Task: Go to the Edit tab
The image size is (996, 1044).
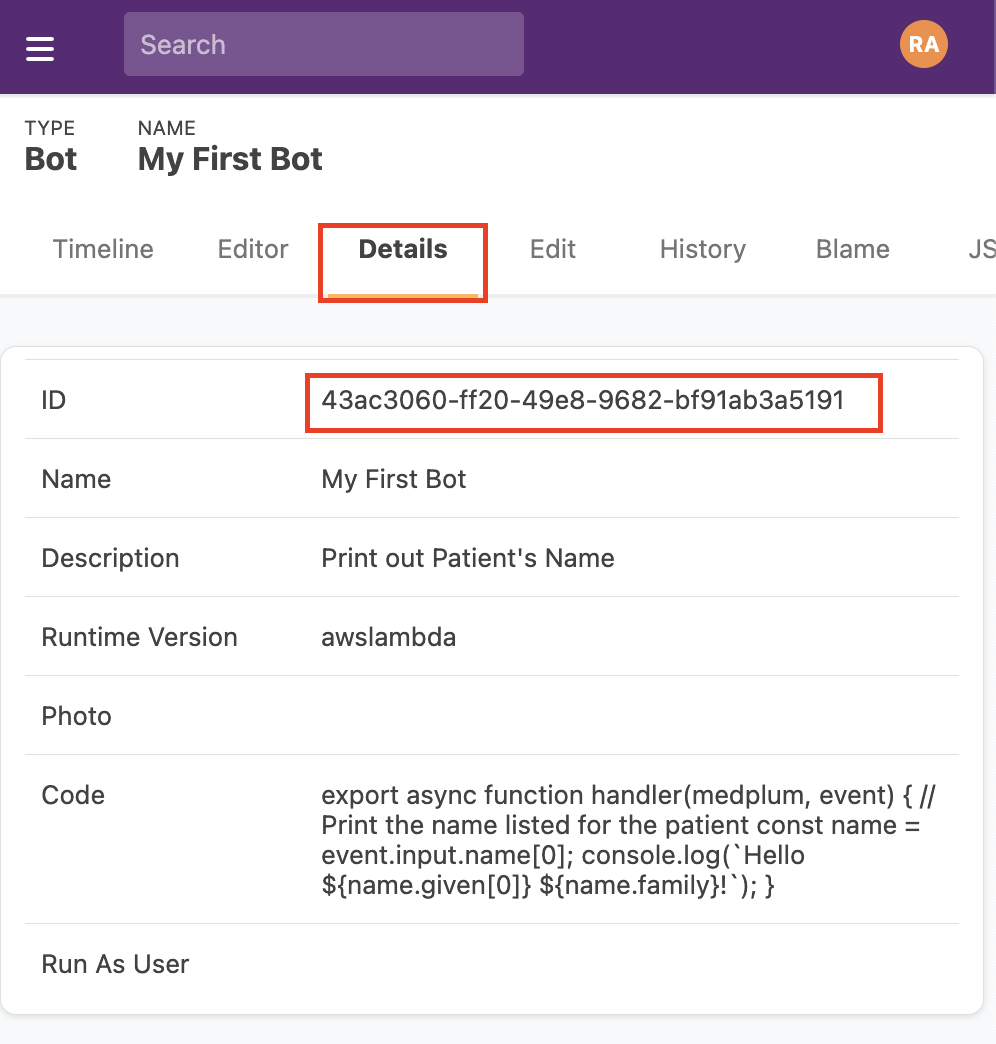Action: tap(553, 249)
